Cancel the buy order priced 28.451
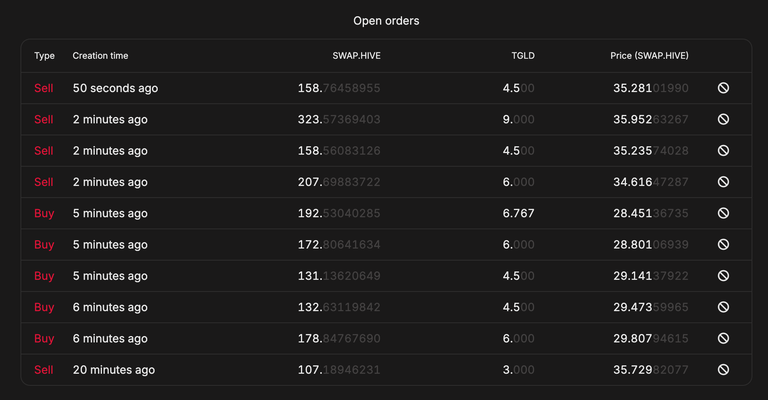The image size is (768, 400). point(723,213)
